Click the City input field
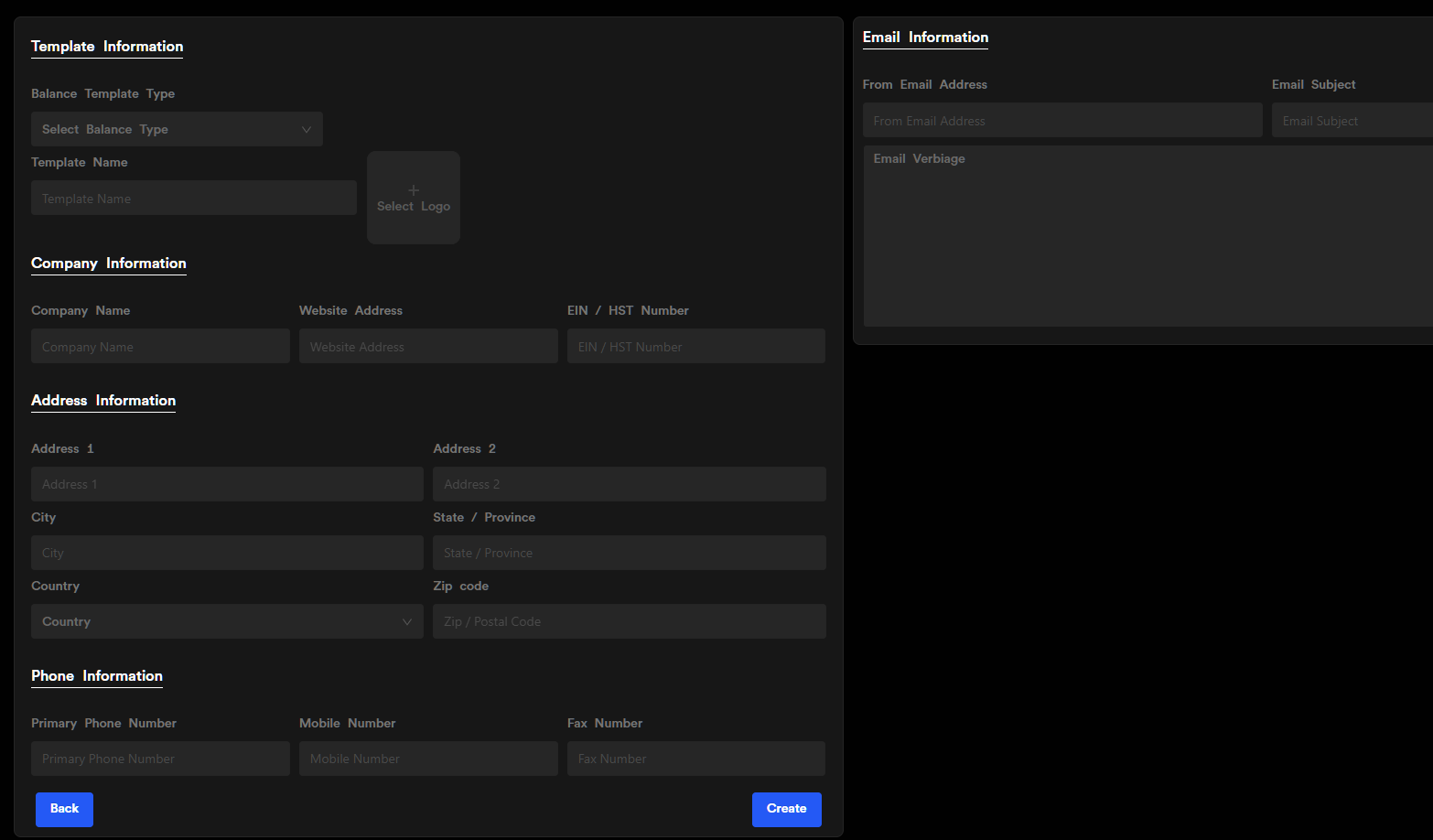This screenshot has width=1433, height=840. click(227, 553)
